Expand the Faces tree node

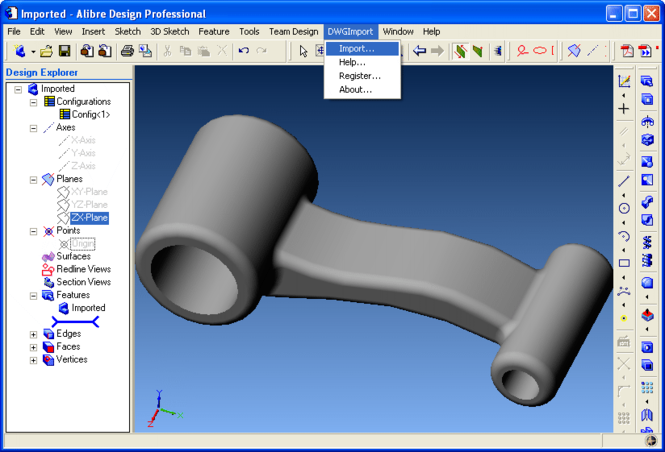pos(33,347)
